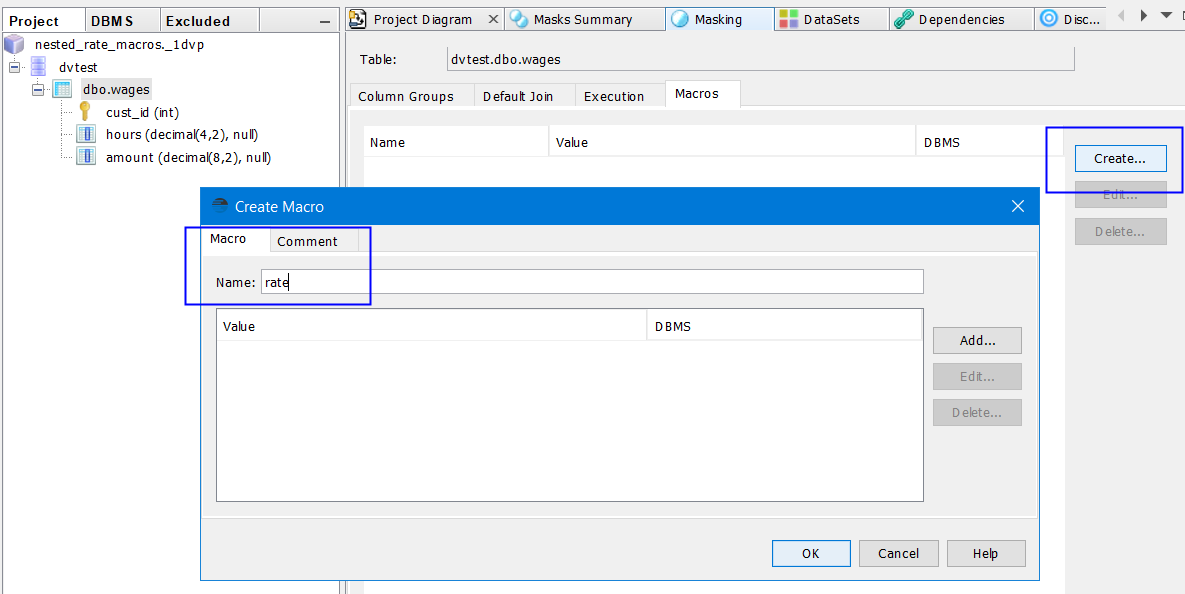1185x594 pixels.
Task: Confirm the macro with OK
Action: [x=811, y=553]
